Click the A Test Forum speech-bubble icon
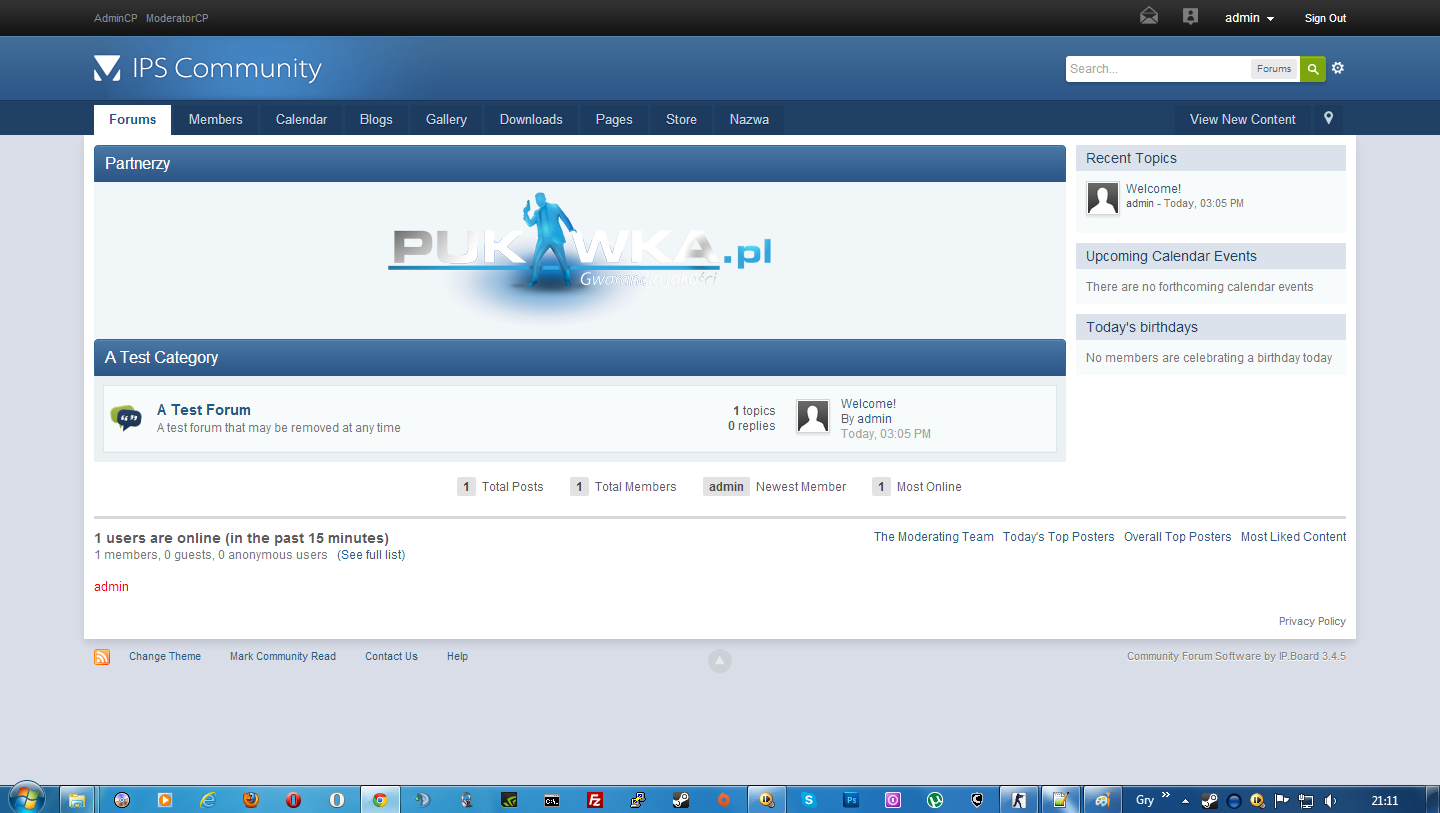This screenshot has width=1440, height=813. coord(126,418)
